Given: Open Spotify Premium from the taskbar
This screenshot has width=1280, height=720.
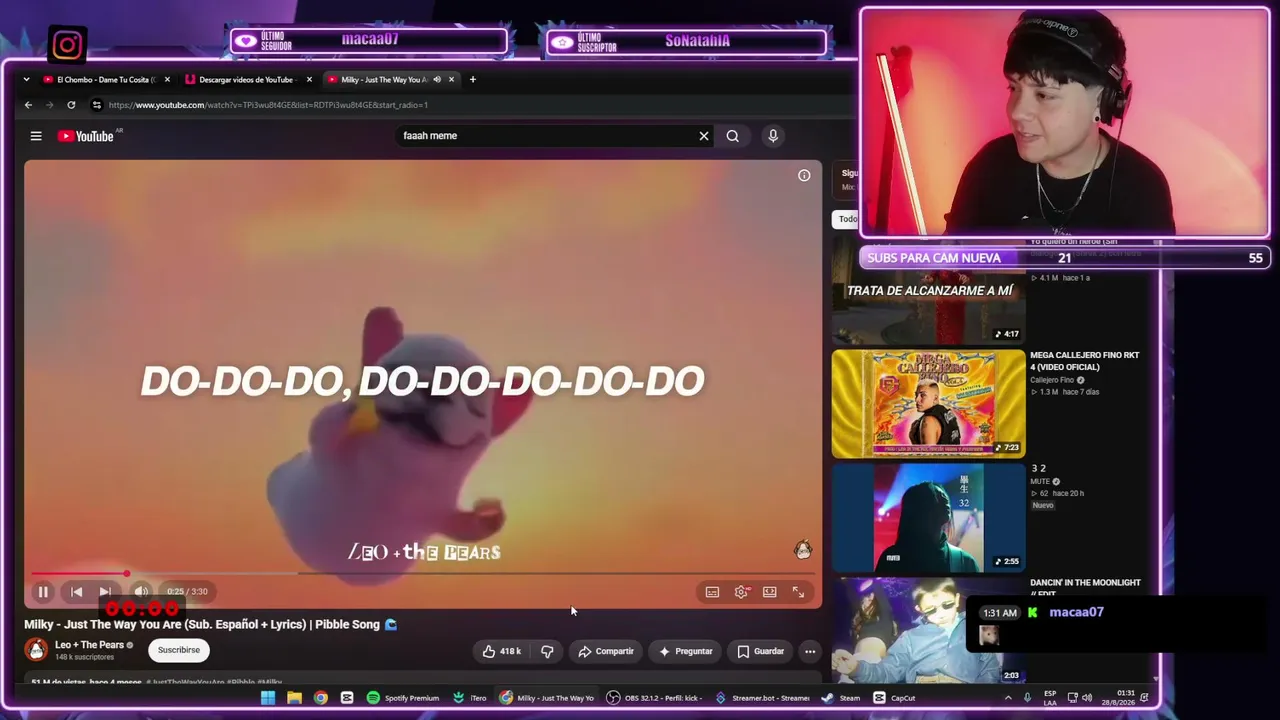Looking at the screenshot, I should tap(403, 698).
